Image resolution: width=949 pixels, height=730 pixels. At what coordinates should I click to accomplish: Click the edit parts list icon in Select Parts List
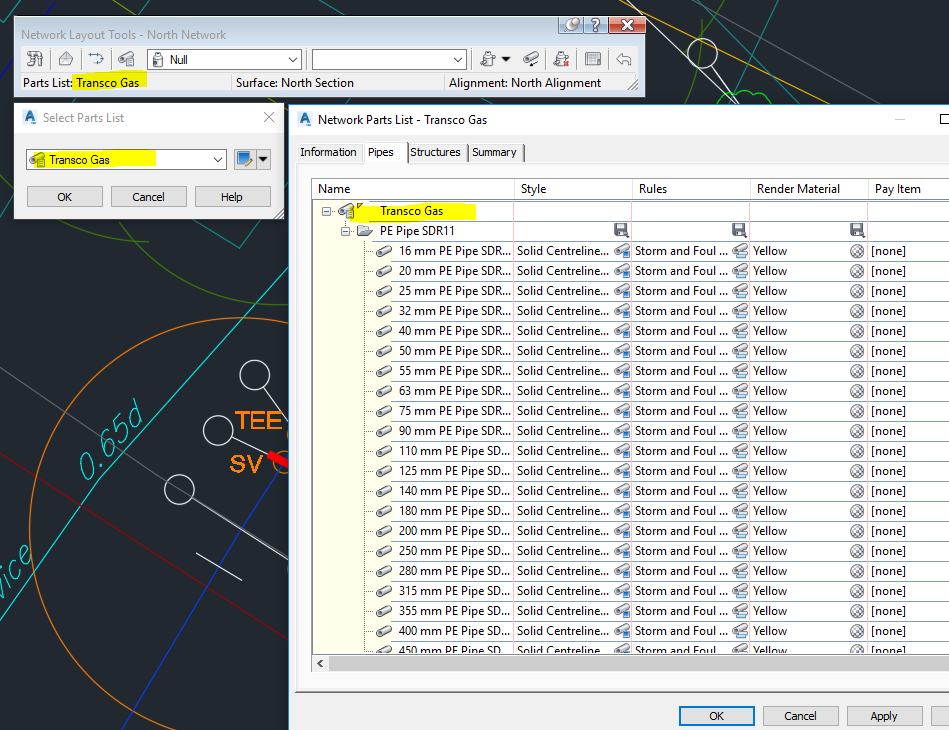click(x=245, y=159)
